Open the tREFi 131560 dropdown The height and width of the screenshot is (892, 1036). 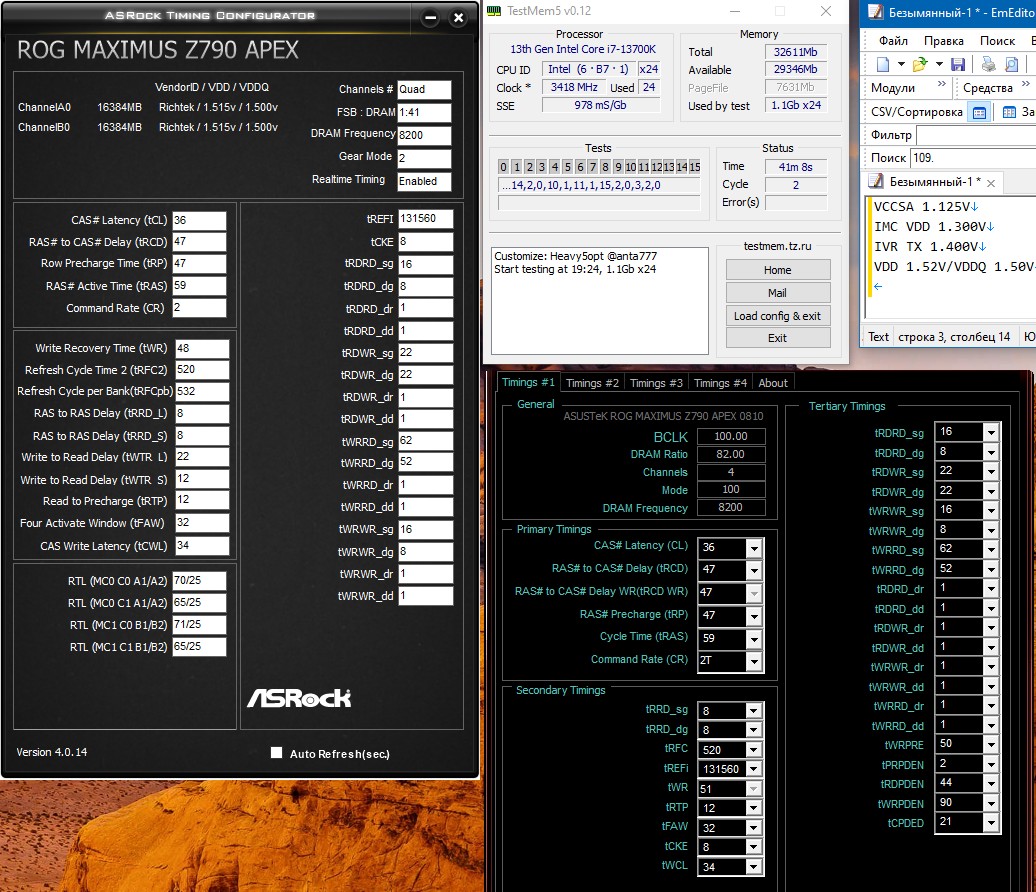[753, 769]
